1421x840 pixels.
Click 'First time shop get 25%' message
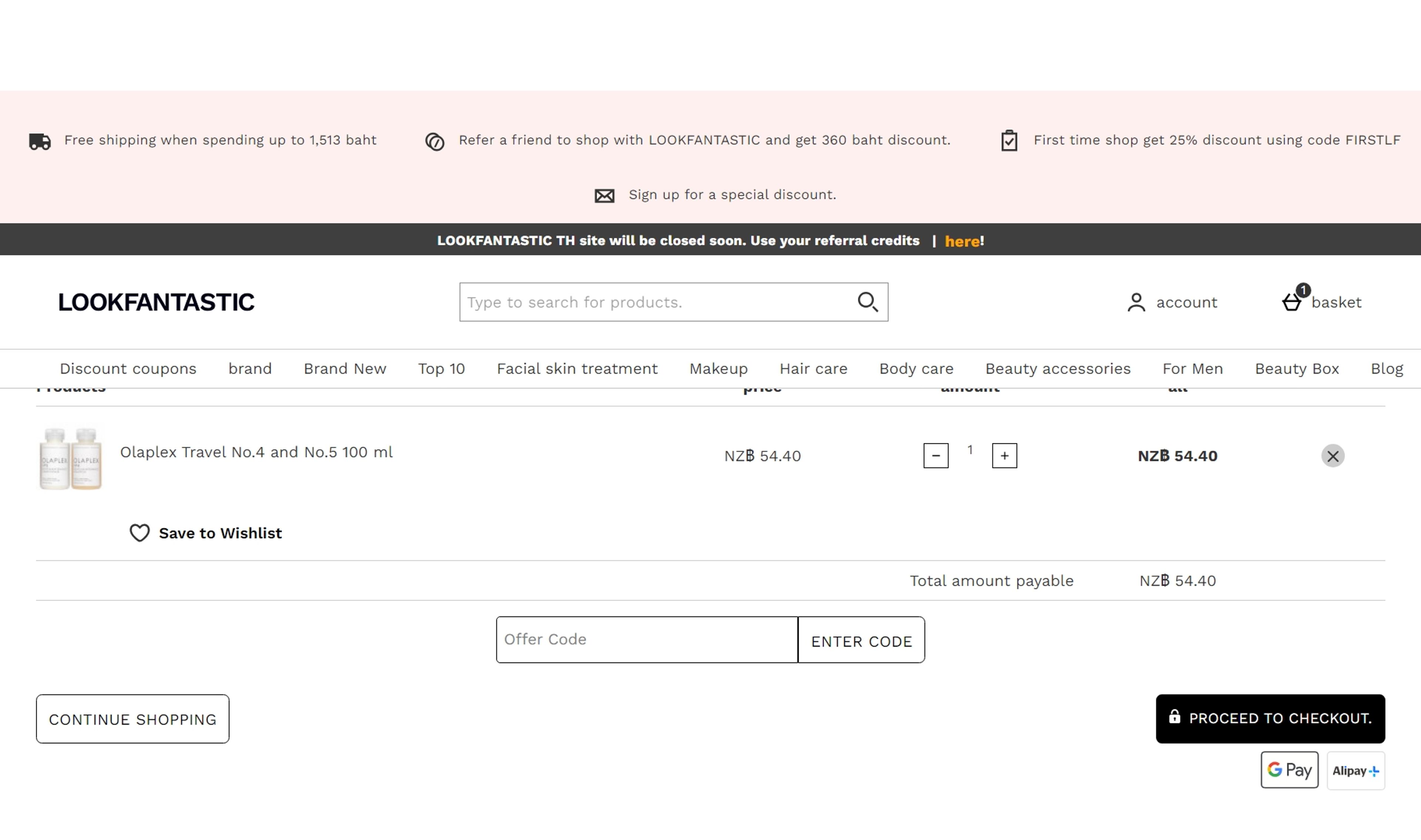[x=1217, y=140]
